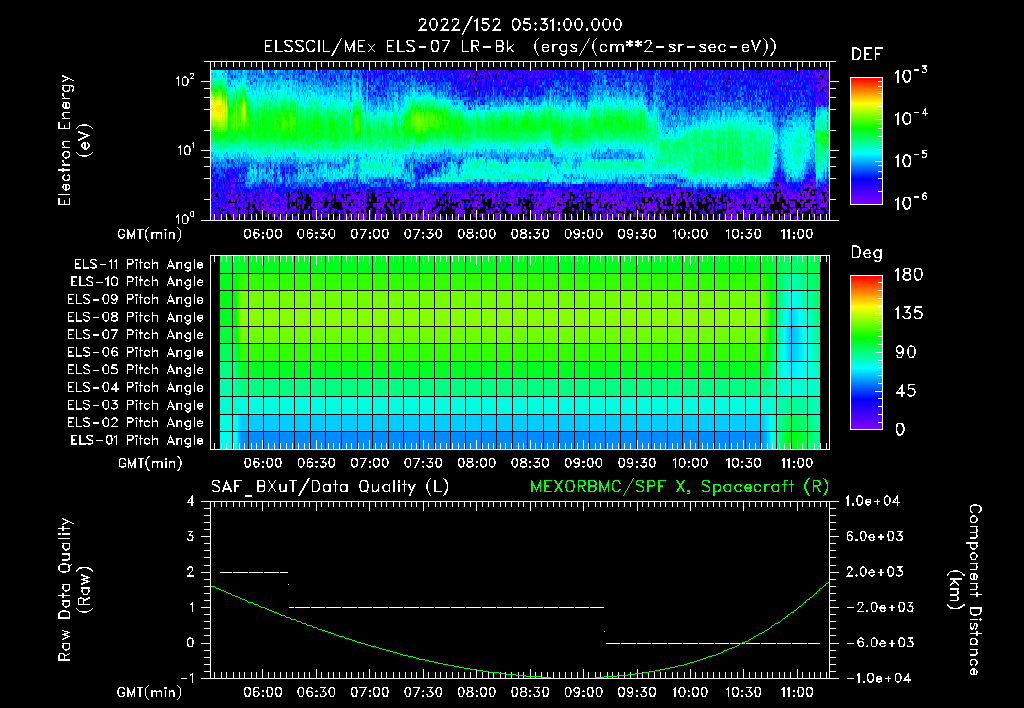Select the Raw Data Quality (Raw) axis label
Viewport: 1024px width, 708px height.
click(74, 589)
